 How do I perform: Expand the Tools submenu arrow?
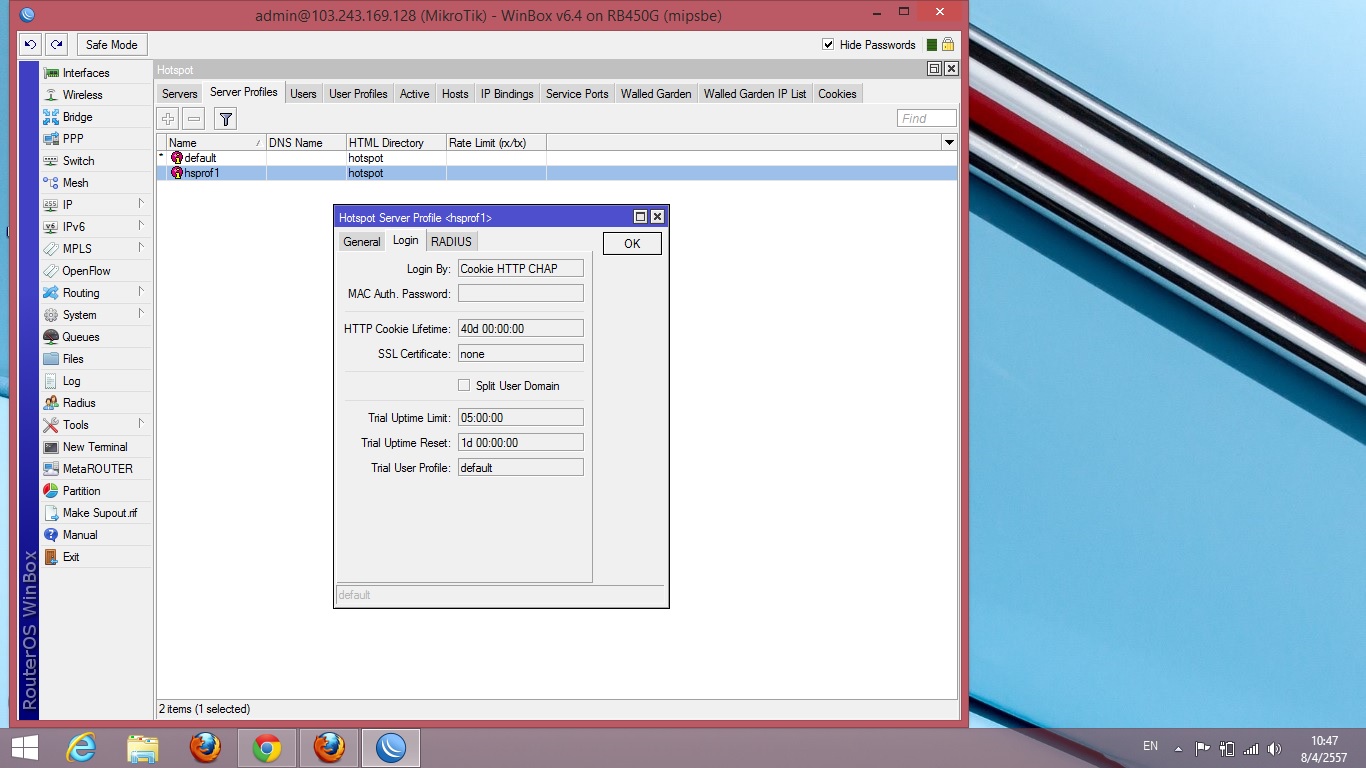point(141,424)
